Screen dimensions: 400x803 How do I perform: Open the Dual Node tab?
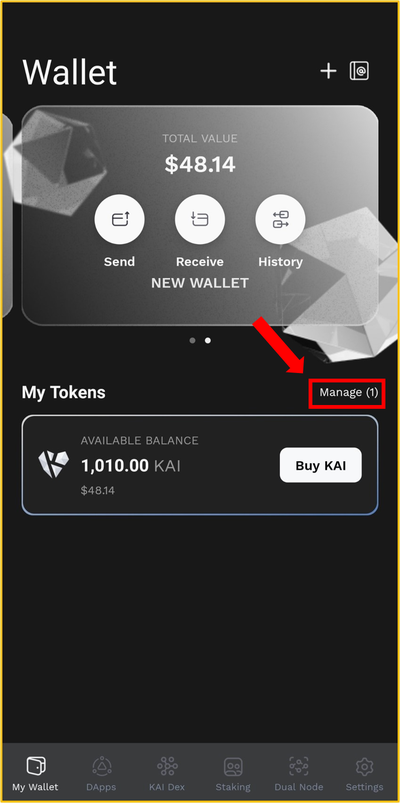pos(299,774)
